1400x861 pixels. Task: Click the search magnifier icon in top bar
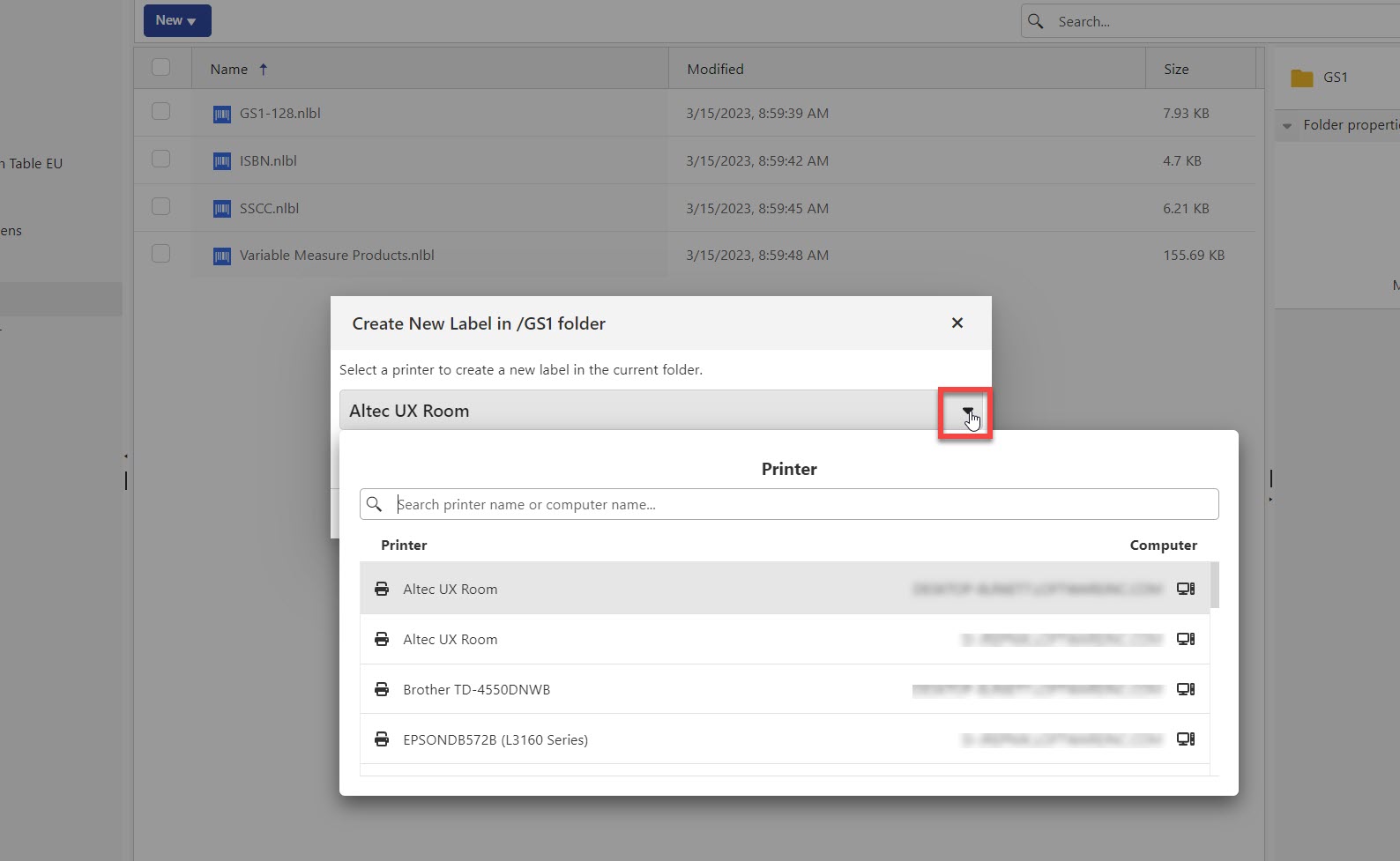1036,21
